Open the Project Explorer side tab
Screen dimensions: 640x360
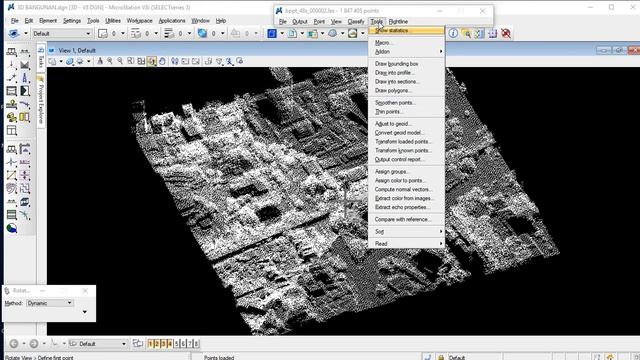41,100
